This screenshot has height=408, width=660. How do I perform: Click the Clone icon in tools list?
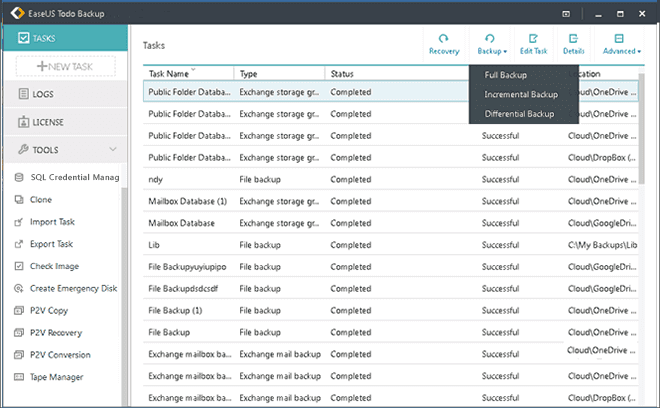[19, 199]
